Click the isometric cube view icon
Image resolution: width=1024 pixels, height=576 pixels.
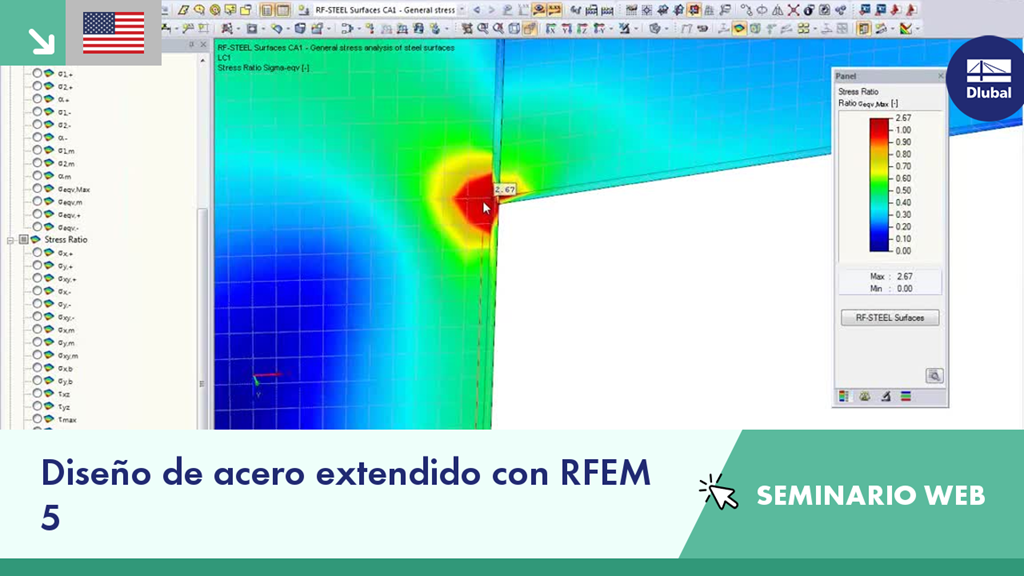514,28
